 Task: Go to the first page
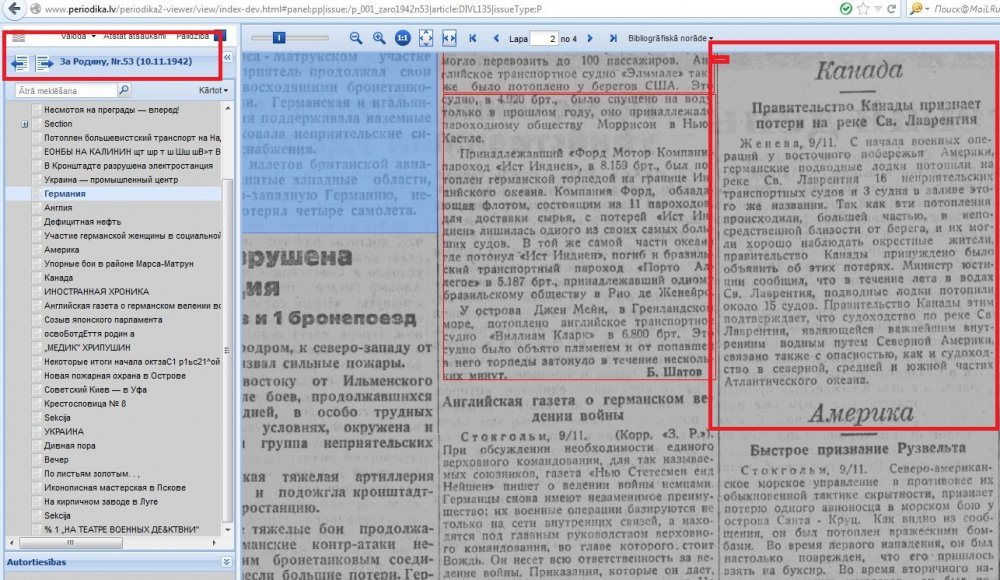(x=473, y=38)
